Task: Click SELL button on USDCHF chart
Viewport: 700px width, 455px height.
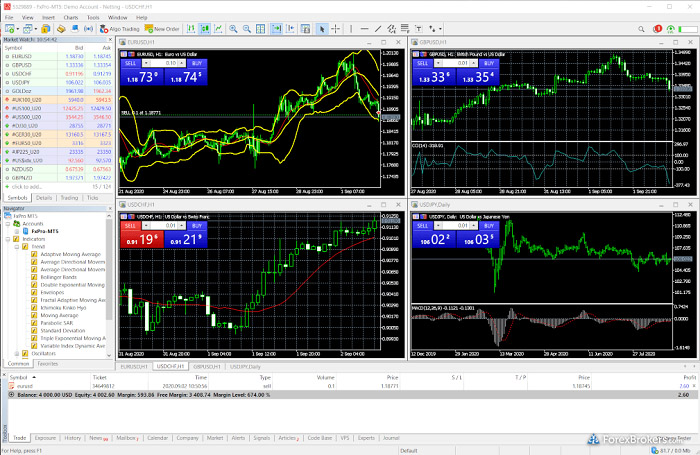Action: tap(130, 225)
